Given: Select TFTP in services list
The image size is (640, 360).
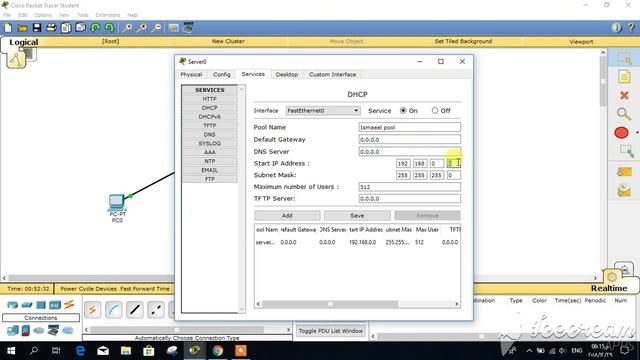Looking at the screenshot, I should pyautogui.click(x=209, y=126).
